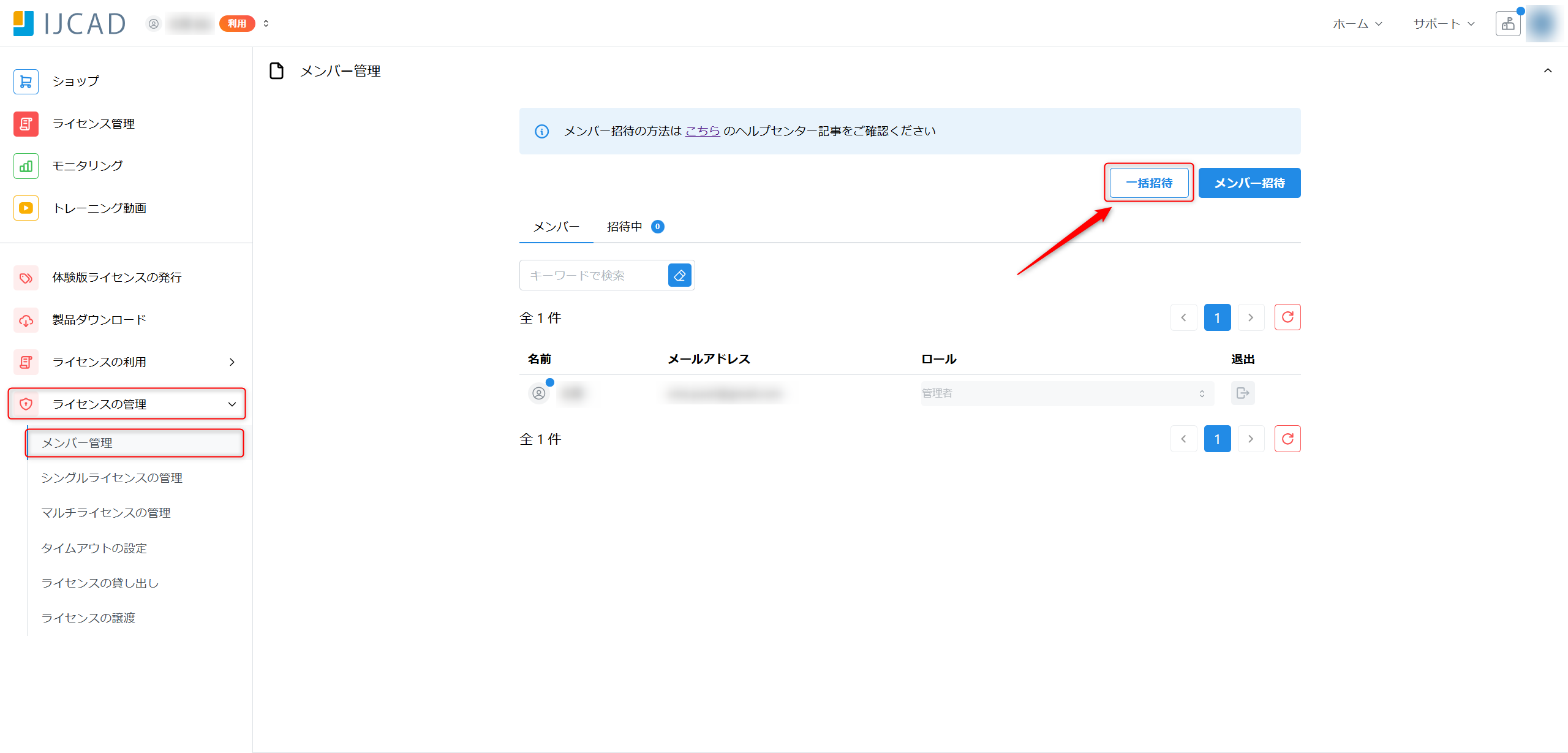
Task: Open 体験版ライセンスの発行 label in the sidebar
Action: click(x=117, y=278)
